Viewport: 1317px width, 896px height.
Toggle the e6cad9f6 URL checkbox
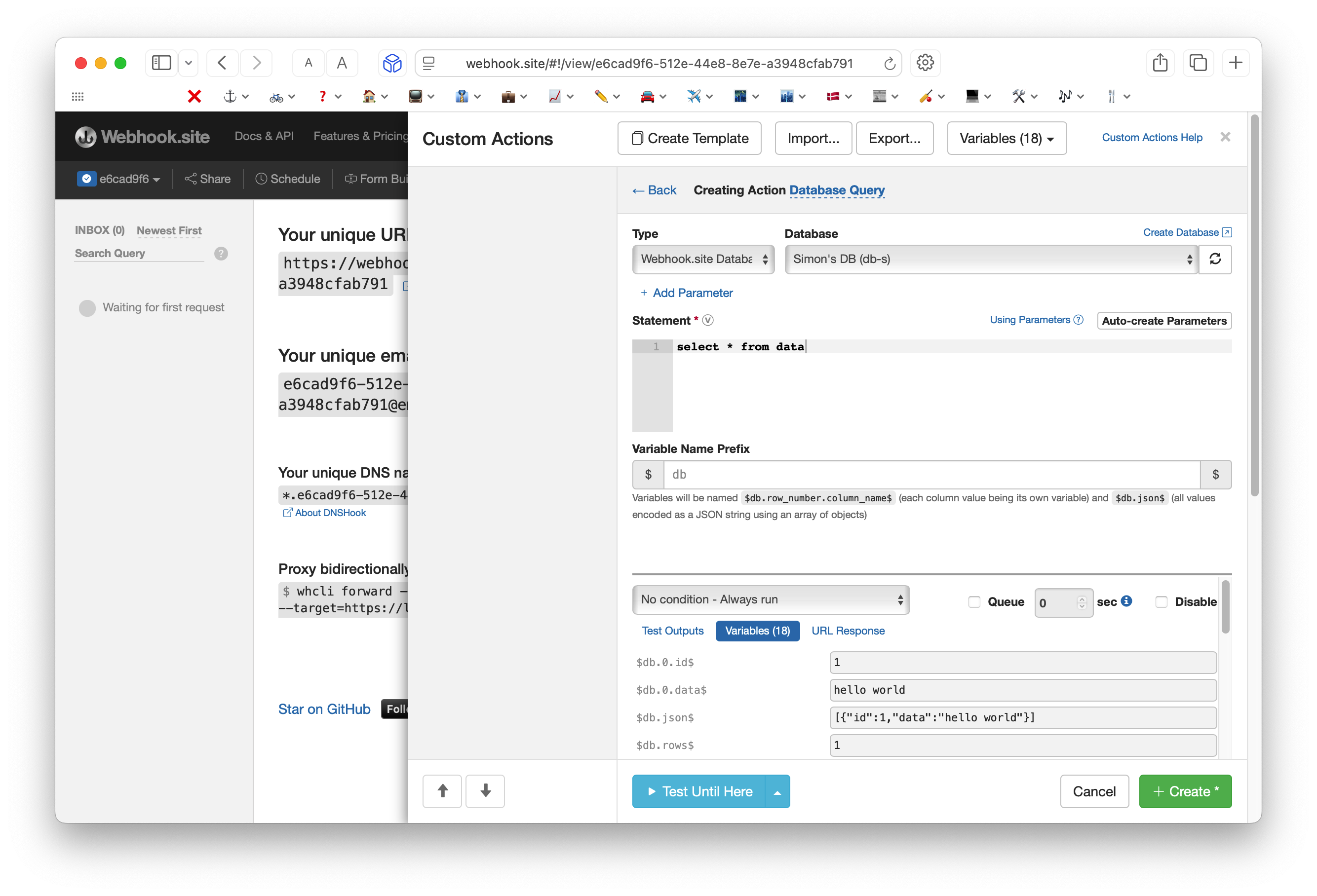[86, 179]
